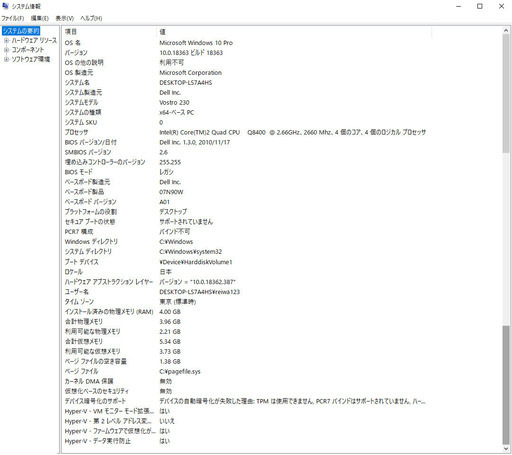Select the BIOS バージョン/日付 row label

(x=91, y=142)
